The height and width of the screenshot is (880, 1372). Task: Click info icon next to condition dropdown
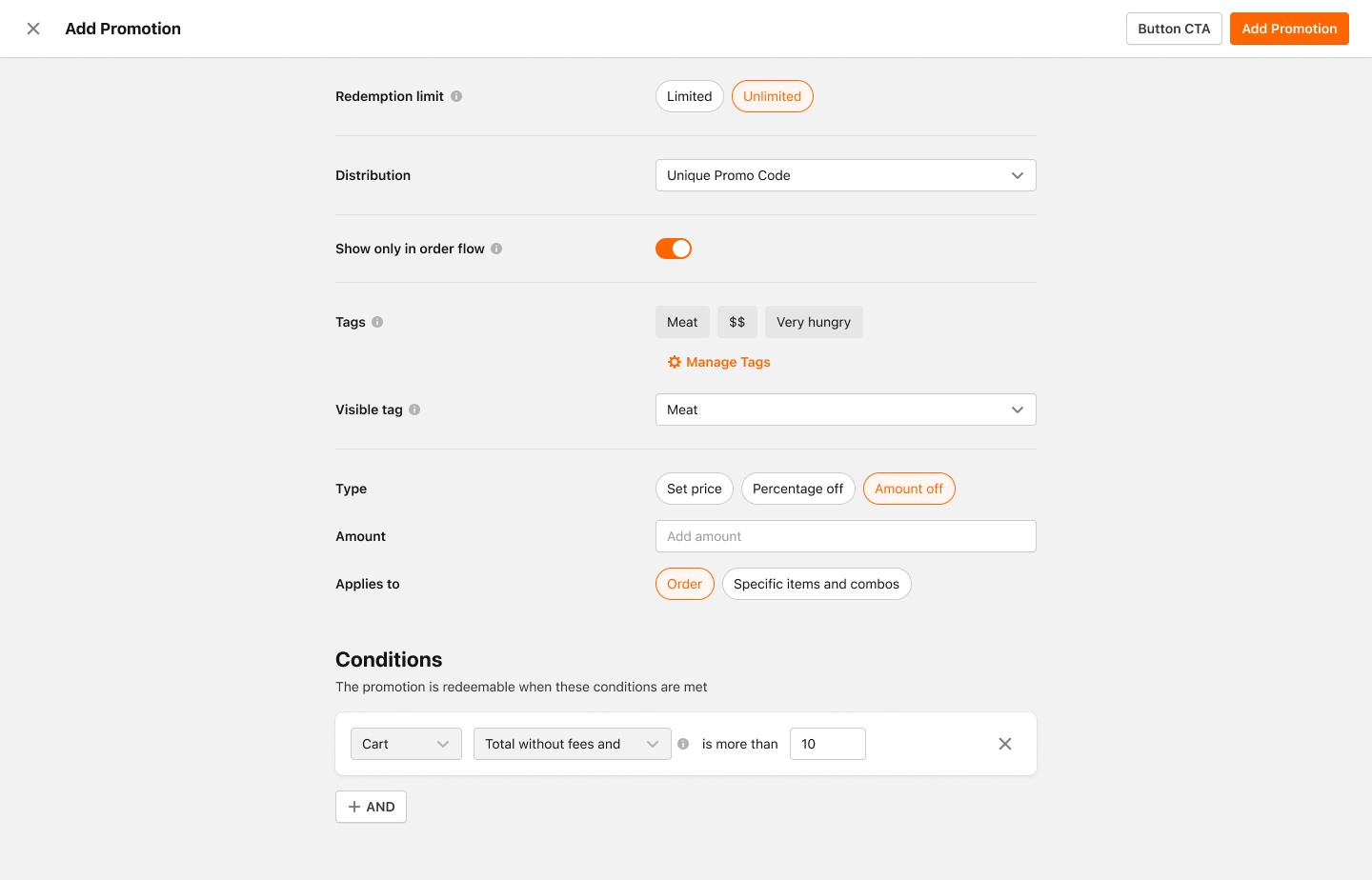pyautogui.click(x=683, y=744)
